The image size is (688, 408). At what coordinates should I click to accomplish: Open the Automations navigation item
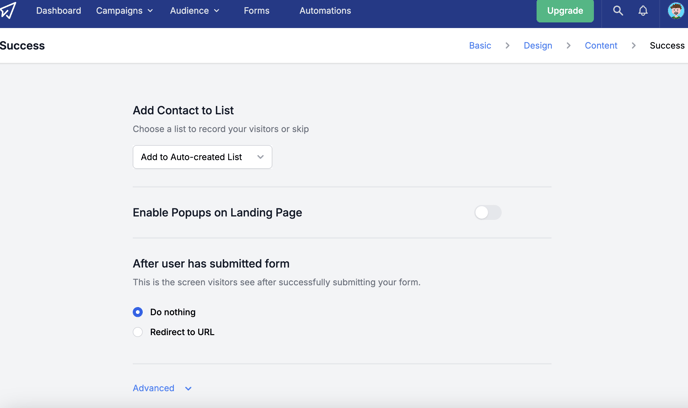click(x=325, y=11)
